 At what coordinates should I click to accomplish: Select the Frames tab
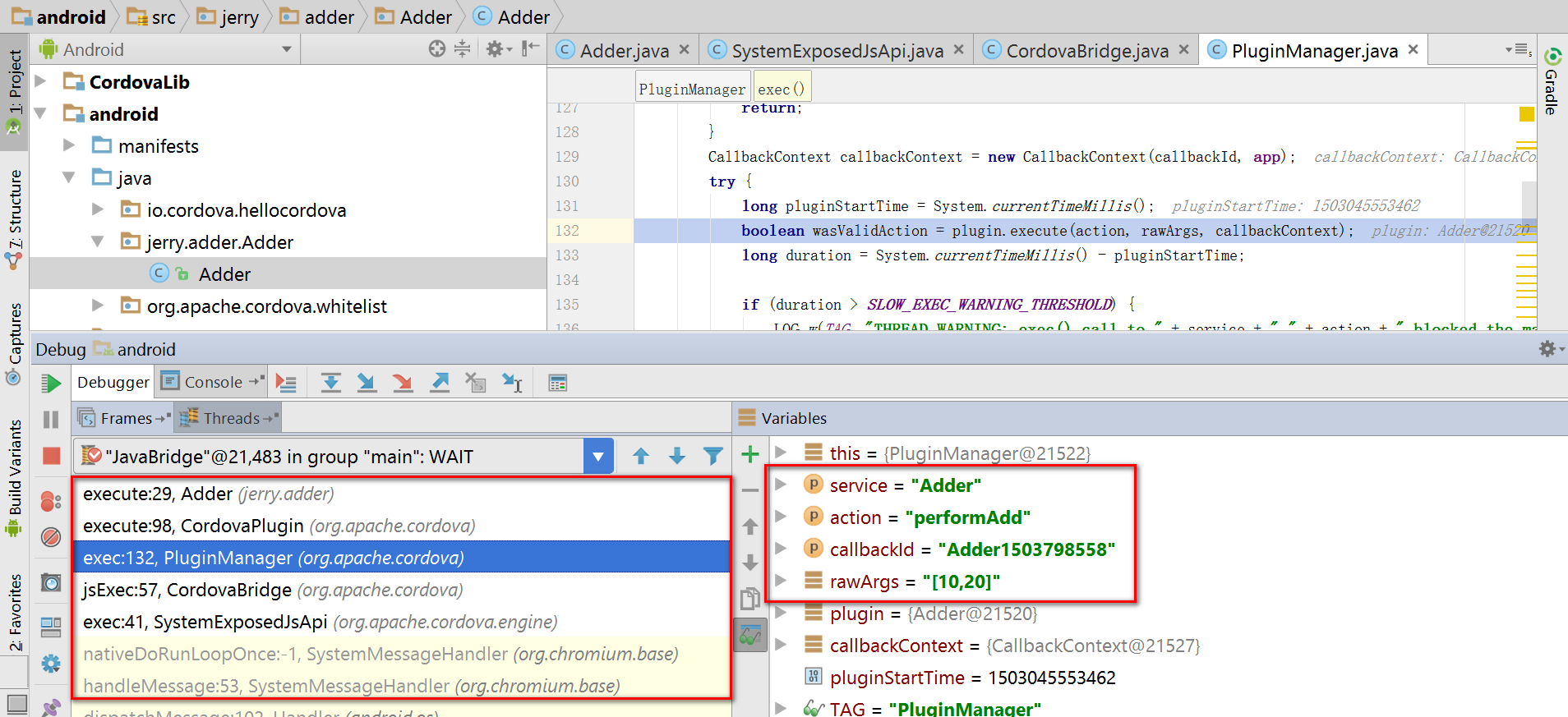124,418
